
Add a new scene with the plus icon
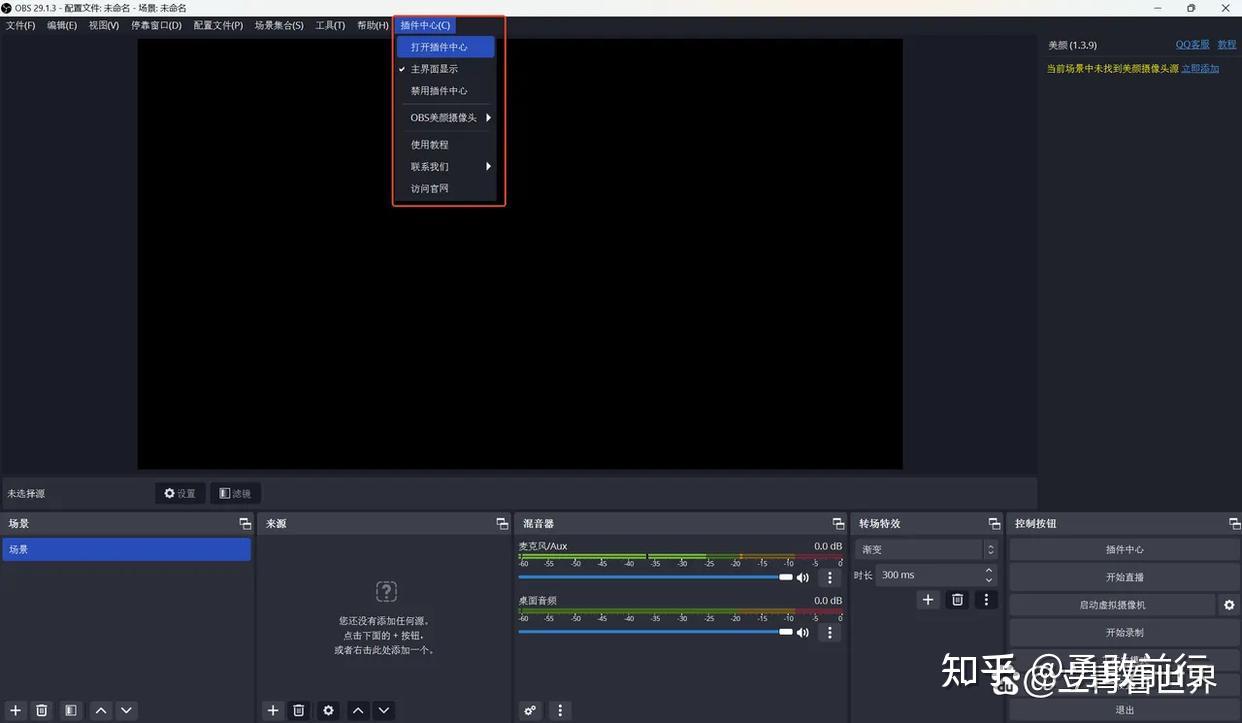click(x=15, y=710)
